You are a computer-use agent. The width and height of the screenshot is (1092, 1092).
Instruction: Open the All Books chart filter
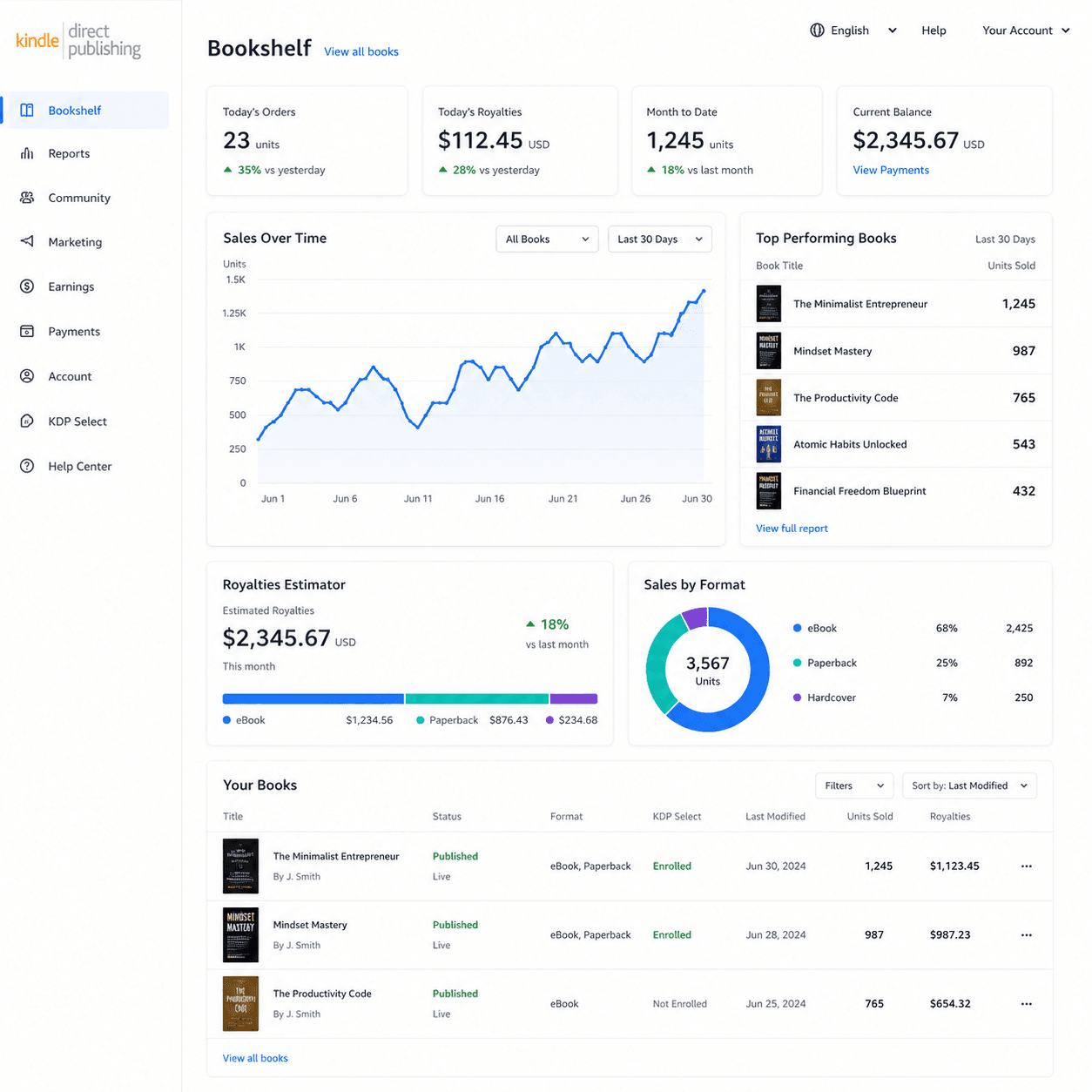547,239
